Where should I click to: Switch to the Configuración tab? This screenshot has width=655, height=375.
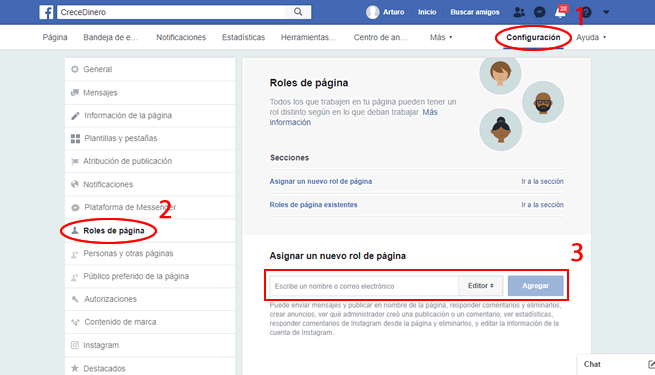tap(533, 37)
